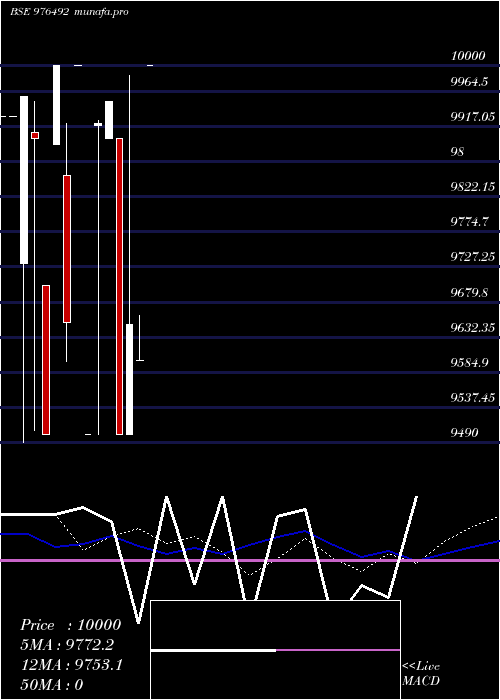The height and width of the screenshot is (700, 500).
Task: Click the 'BSE 976492 munafa.pro' title text
Action: pyautogui.click(x=69, y=12)
